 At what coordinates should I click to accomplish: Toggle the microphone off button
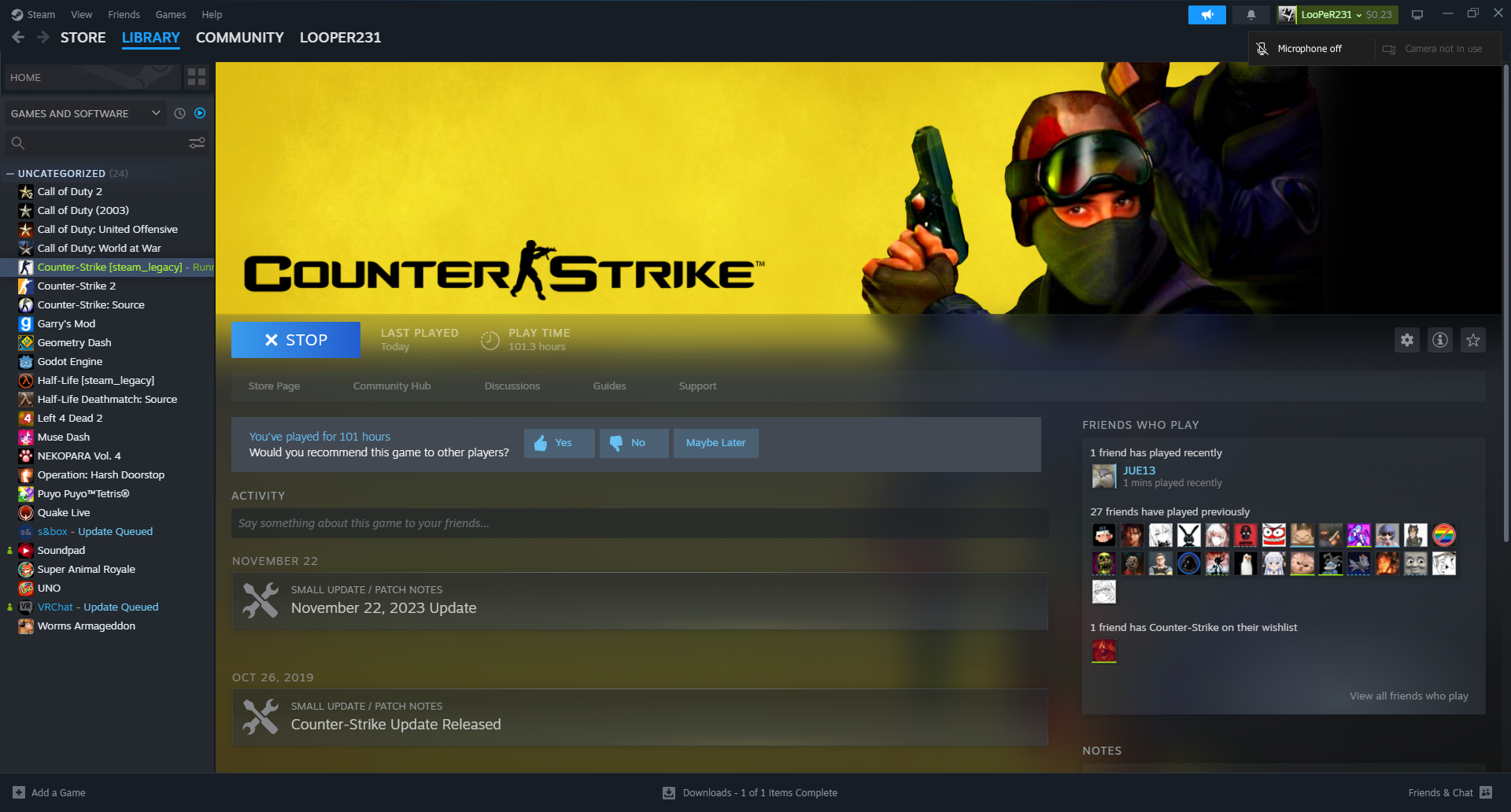pos(1262,49)
